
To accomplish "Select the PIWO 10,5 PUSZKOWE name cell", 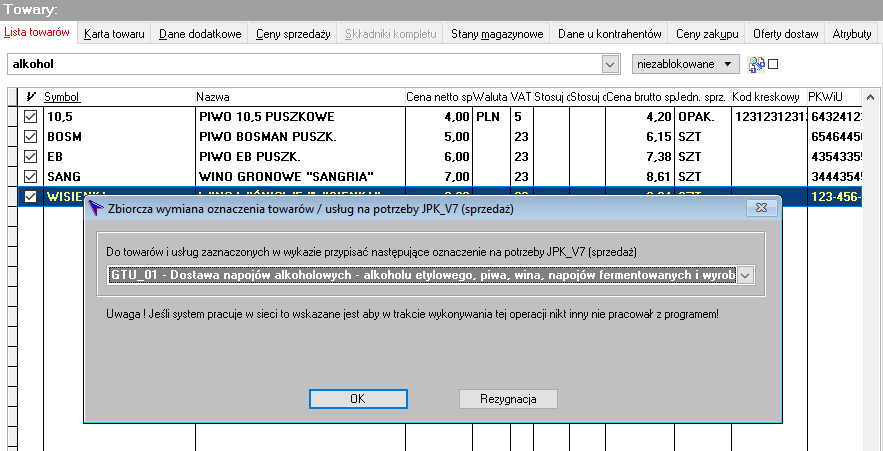I will tap(300, 117).
